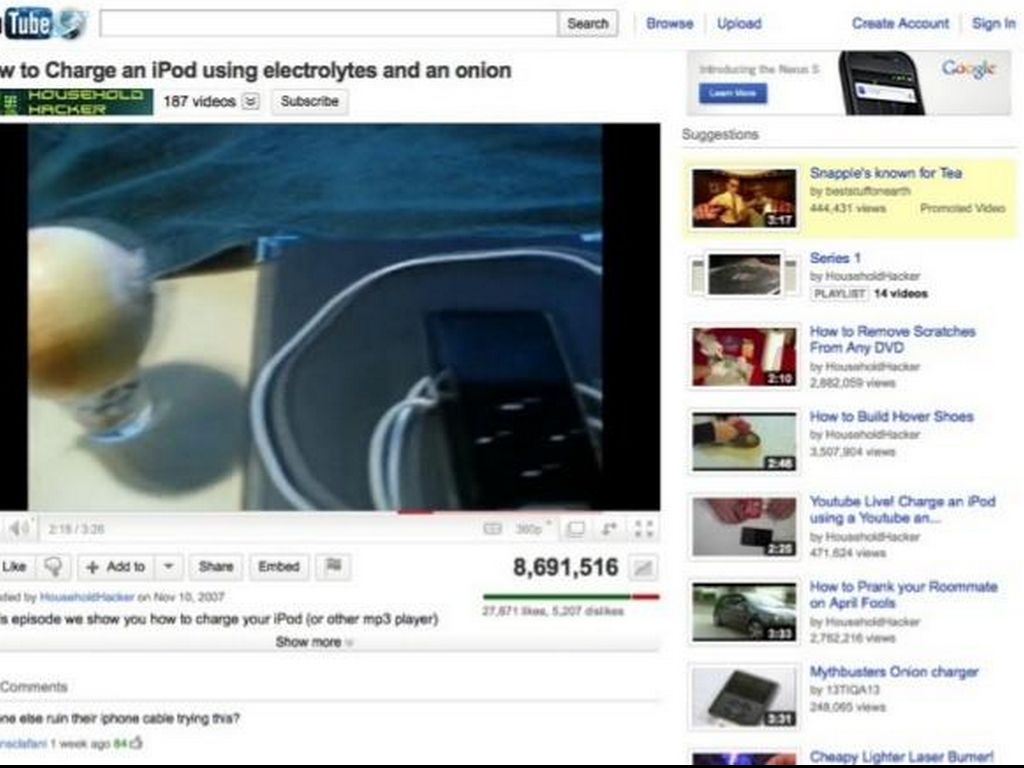Open HouseholdHacker link in the upload description
The image size is (1024, 768).
tap(87, 597)
